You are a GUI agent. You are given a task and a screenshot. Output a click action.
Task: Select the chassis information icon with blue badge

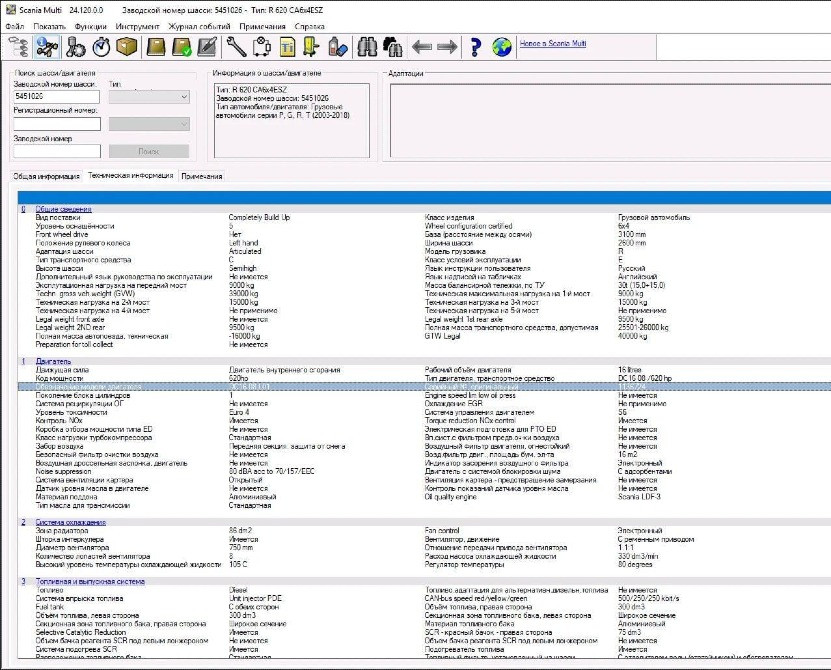pos(47,47)
